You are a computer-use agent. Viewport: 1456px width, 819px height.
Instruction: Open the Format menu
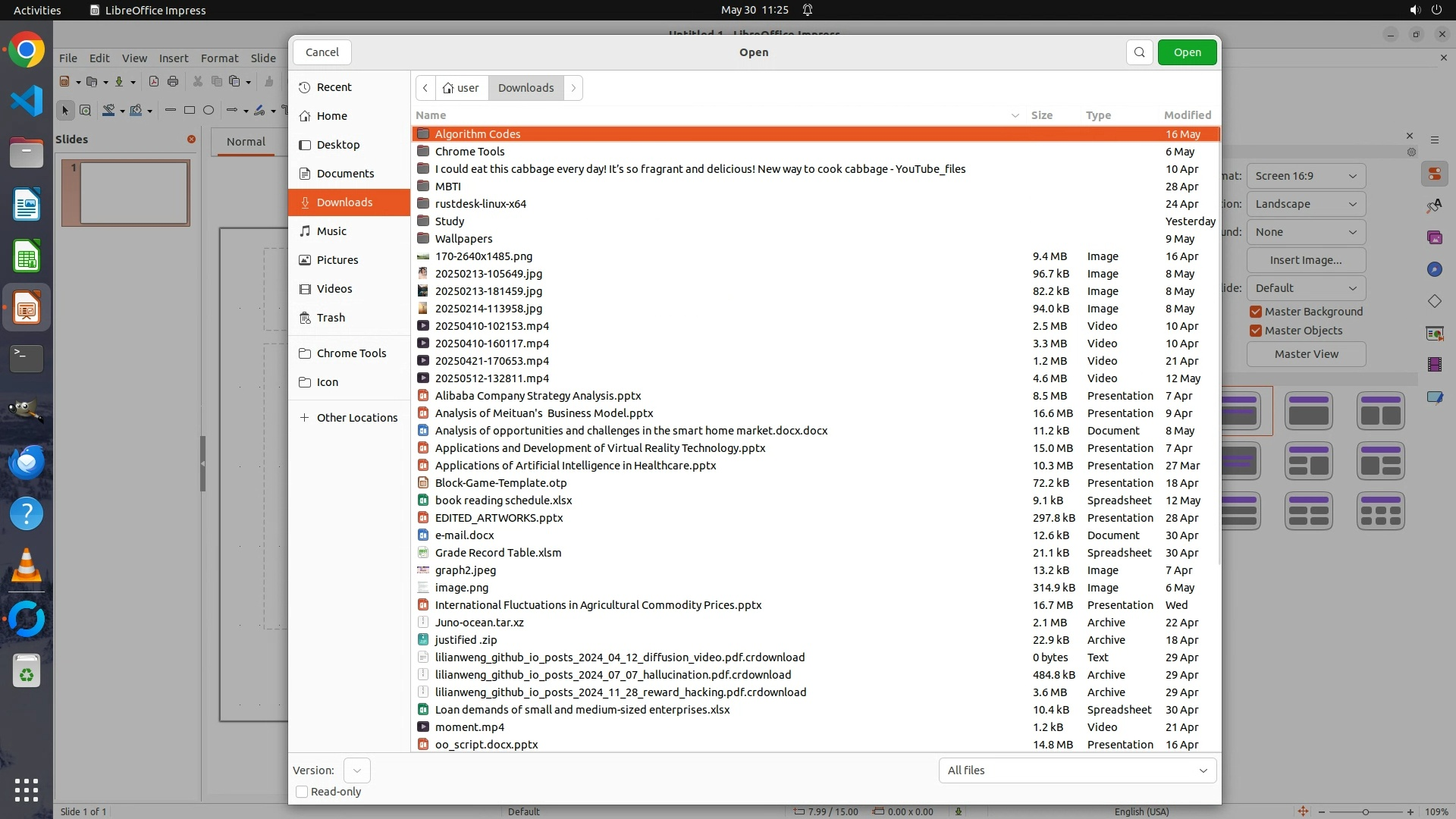click(x=219, y=58)
